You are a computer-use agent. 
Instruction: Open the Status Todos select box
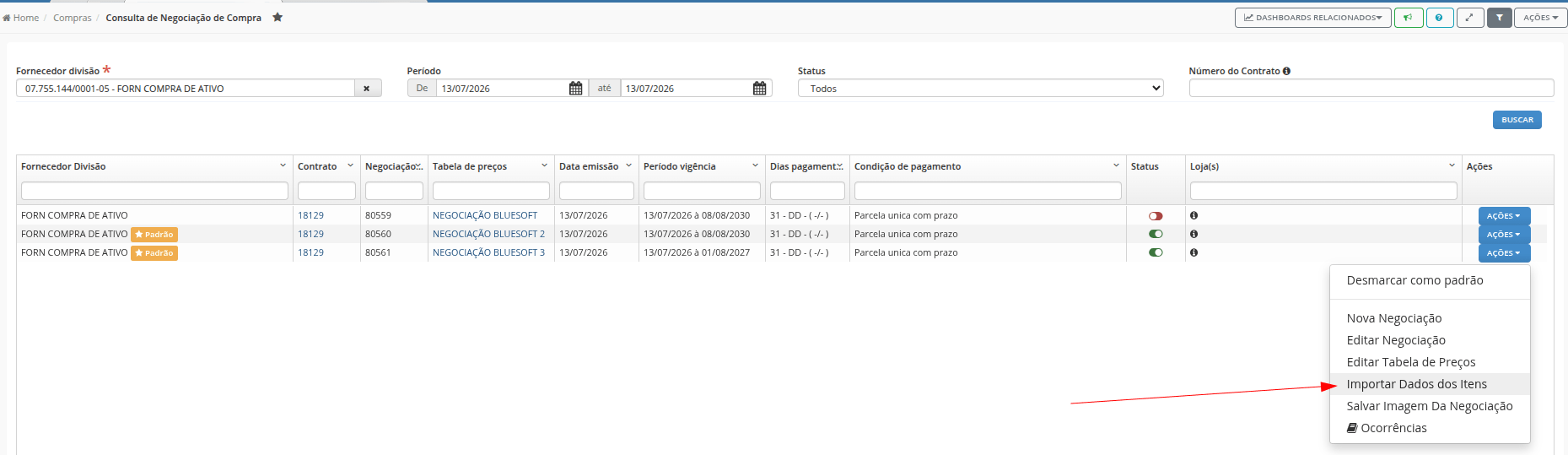pyautogui.click(x=980, y=89)
